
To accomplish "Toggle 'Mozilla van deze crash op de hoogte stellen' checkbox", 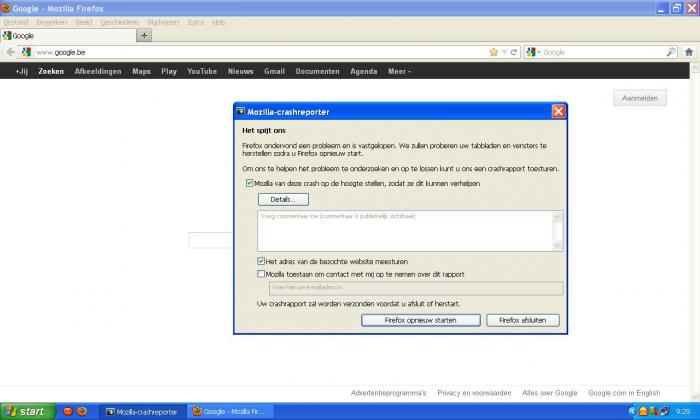I will tap(250, 183).
